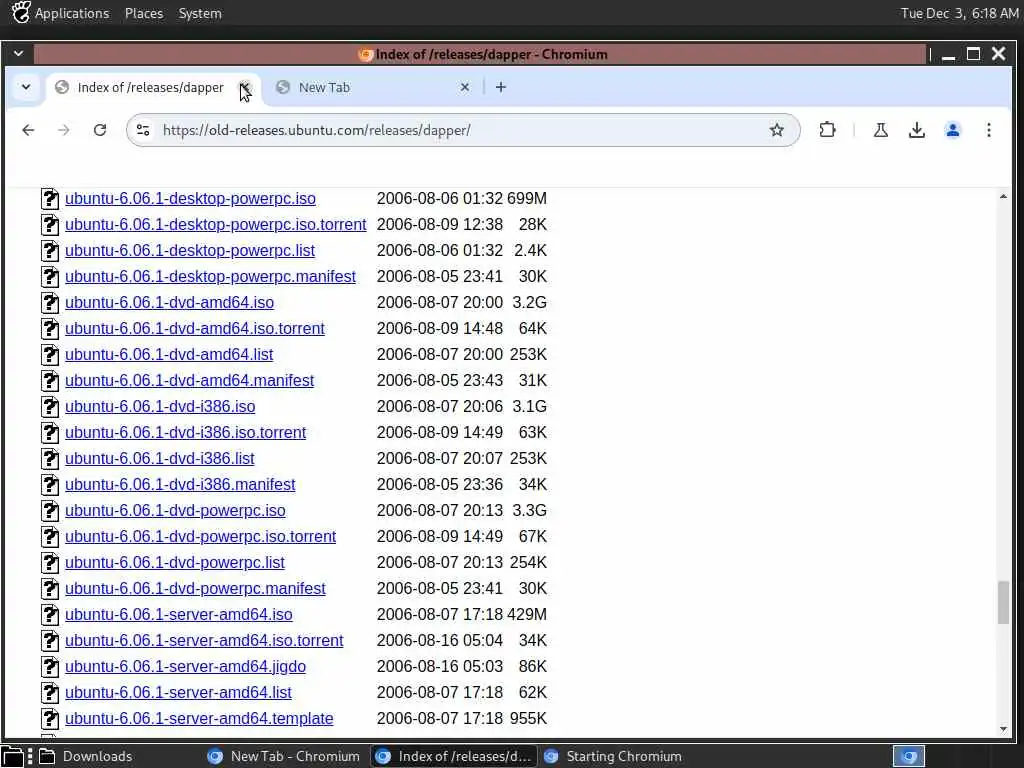The width and height of the screenshot is (1024, 768).
Task: Close the Index of /releases/dapper tab
Action: (x=244, y=87)
